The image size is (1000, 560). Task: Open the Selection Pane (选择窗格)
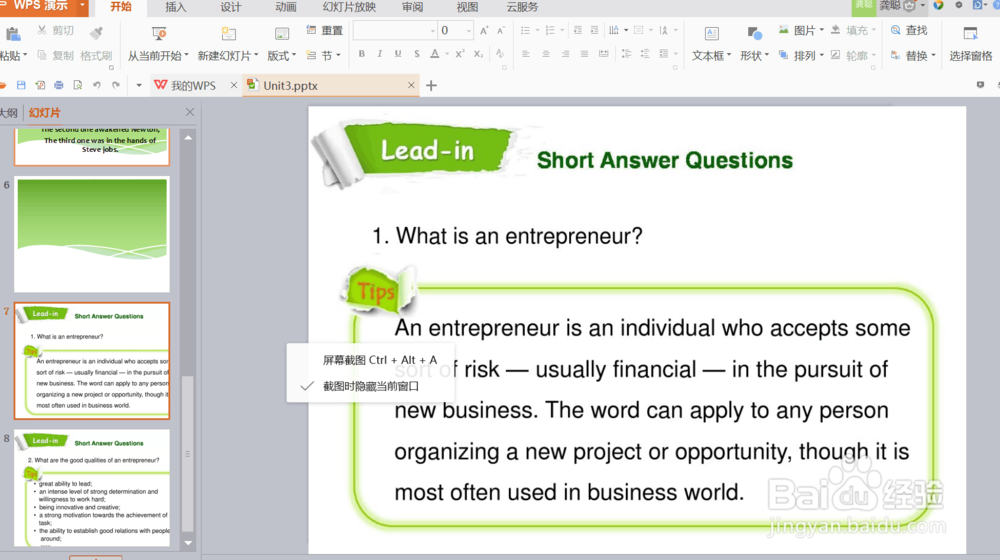tap(971, 43)
